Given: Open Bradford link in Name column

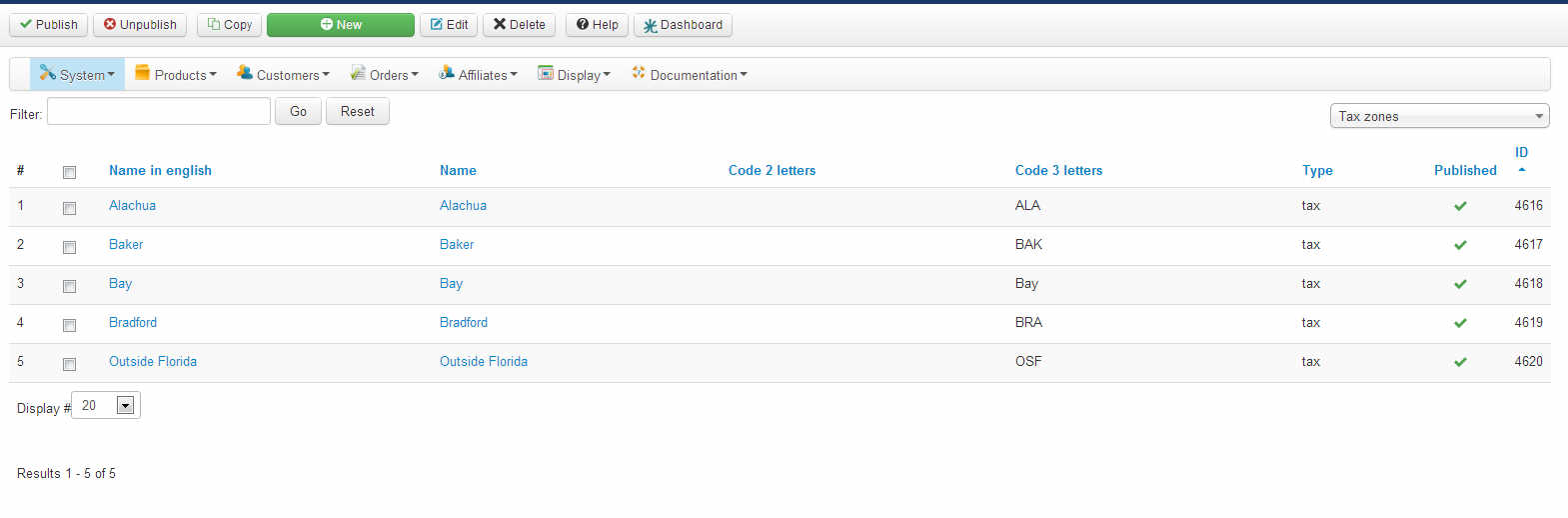Looking at the screenshot, I should pyautogui.click(x=464, y=322).
